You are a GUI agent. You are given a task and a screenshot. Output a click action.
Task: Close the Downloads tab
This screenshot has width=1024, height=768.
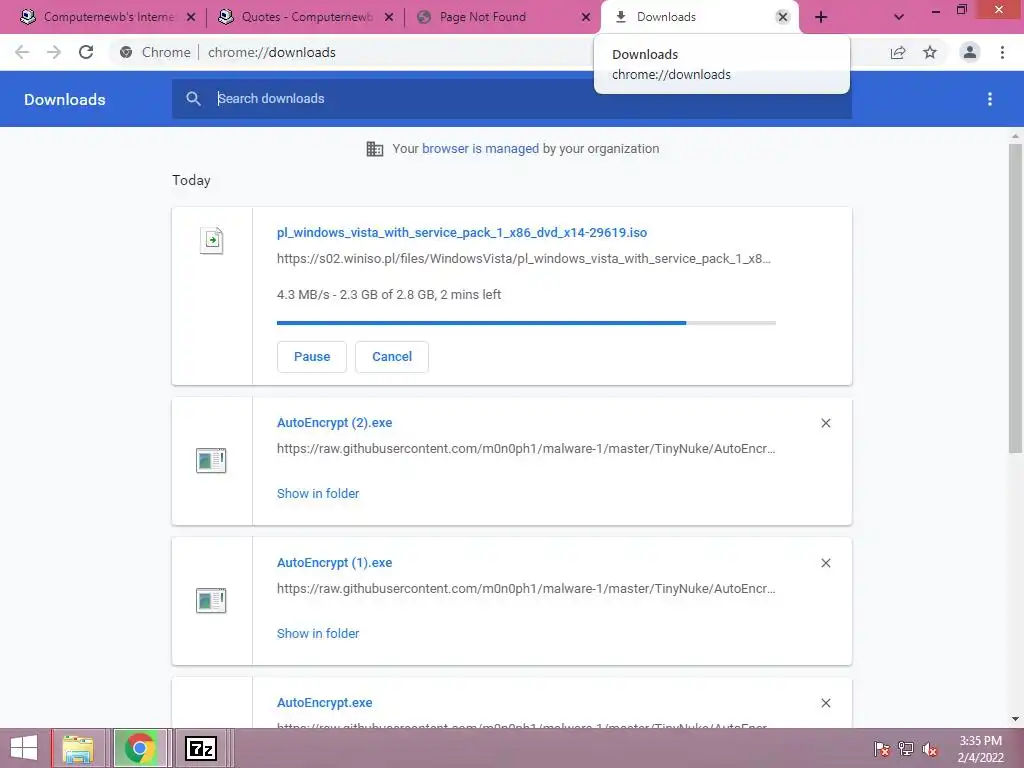coord(782,17)
